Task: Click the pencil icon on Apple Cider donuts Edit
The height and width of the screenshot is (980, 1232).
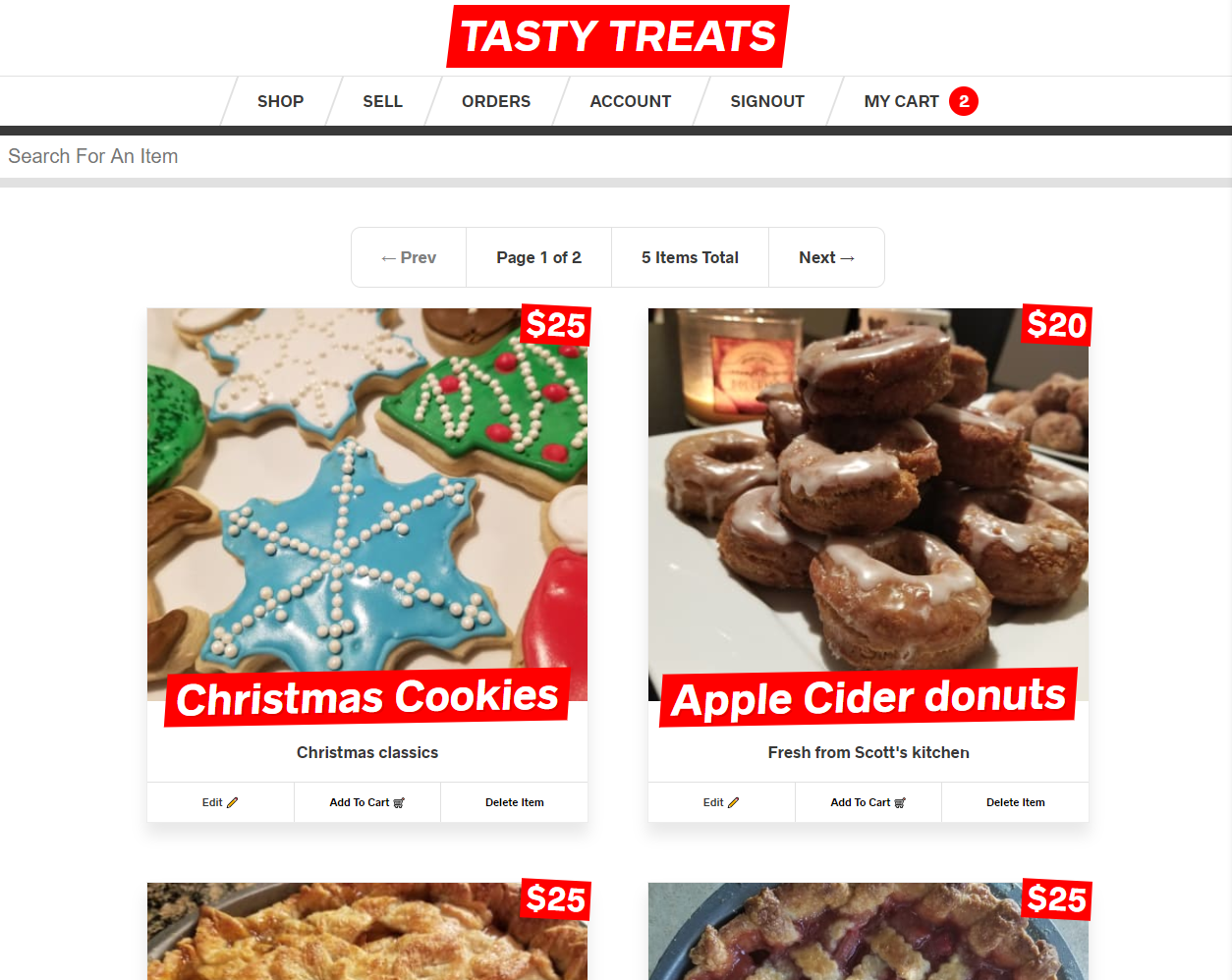Action: coord(733,803)
